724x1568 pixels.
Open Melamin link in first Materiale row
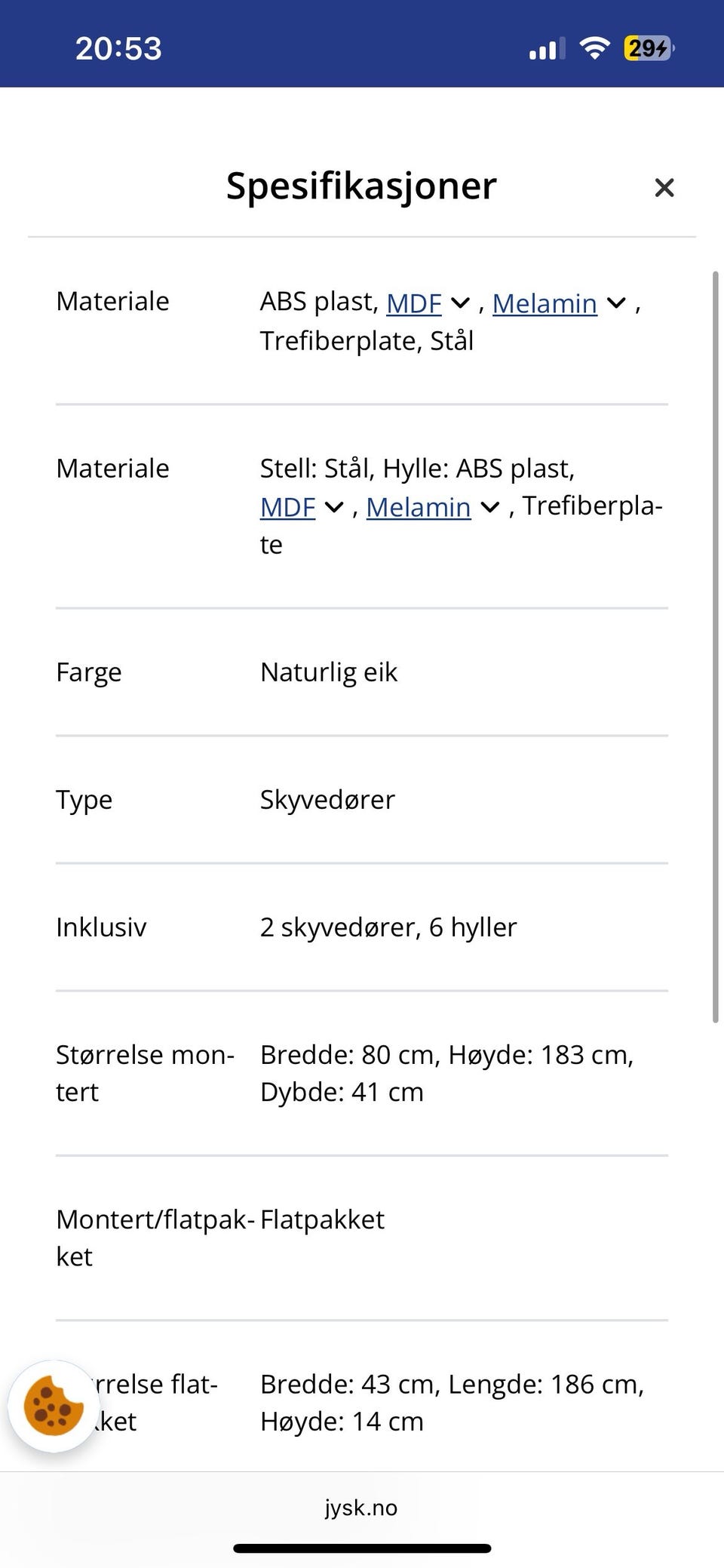[545, 303]
